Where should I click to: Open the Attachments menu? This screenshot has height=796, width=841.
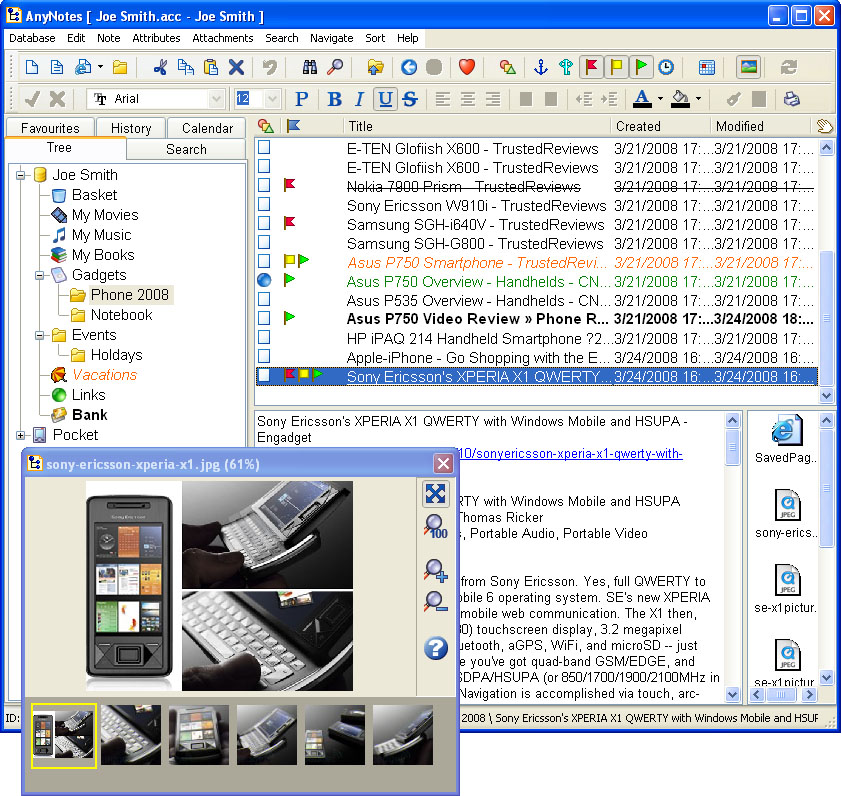click(223, 38)
